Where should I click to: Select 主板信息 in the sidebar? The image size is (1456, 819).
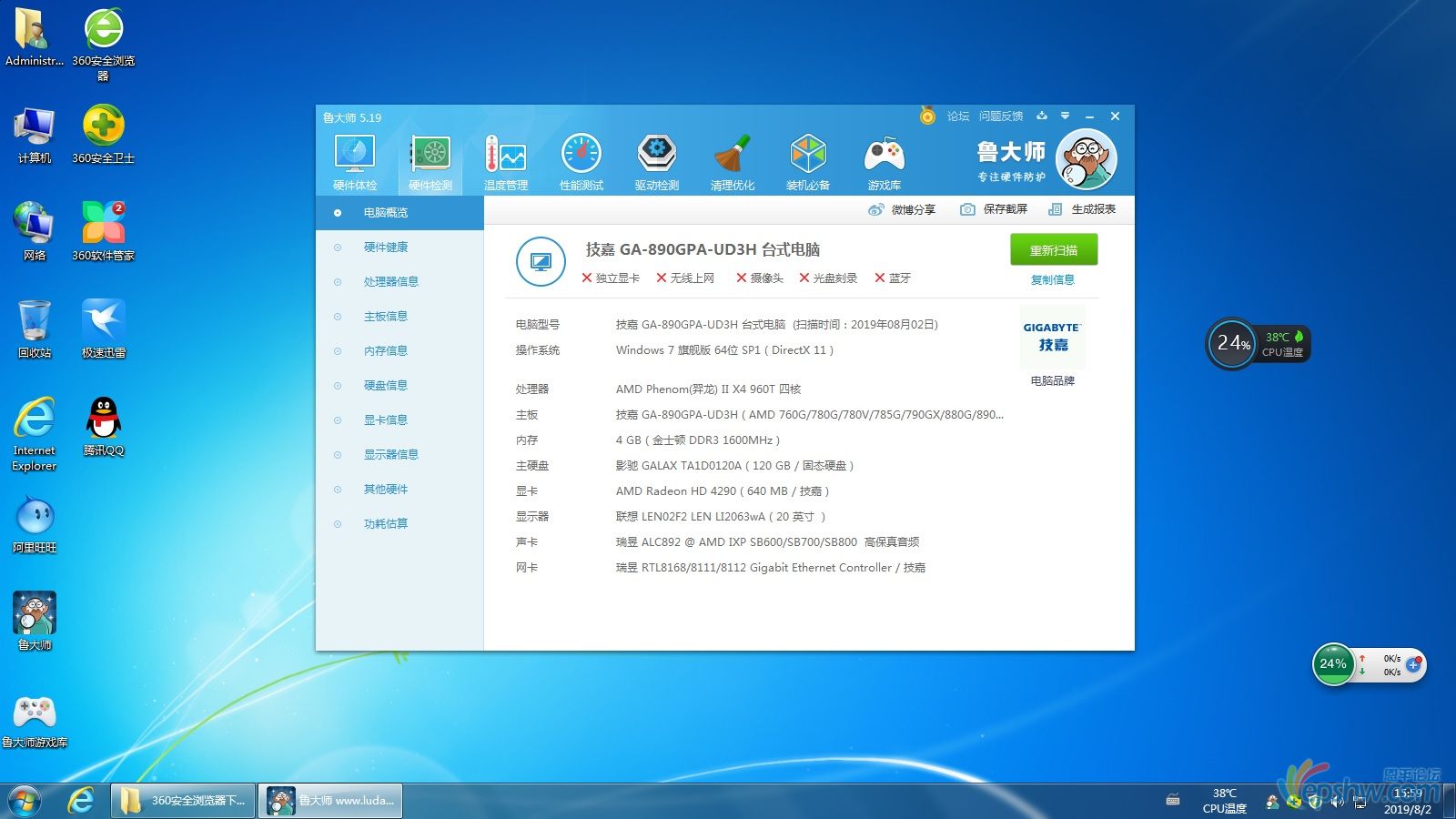point(399,317)
